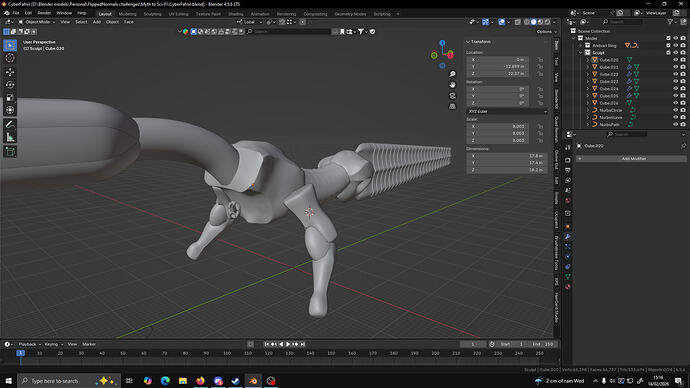
Task: Hide the Sculpt collection in viewport
Action: 675,53
